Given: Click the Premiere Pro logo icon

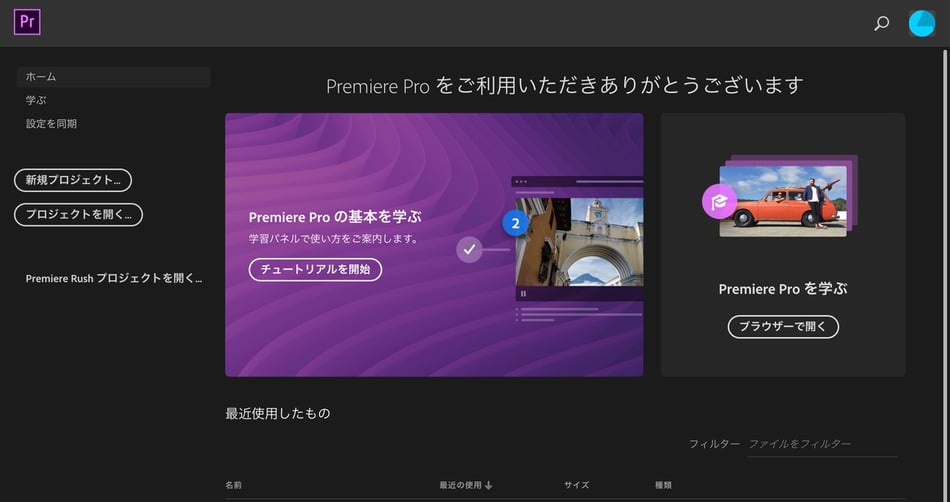Looking at the screenshot, I should [x=27, y=22].
